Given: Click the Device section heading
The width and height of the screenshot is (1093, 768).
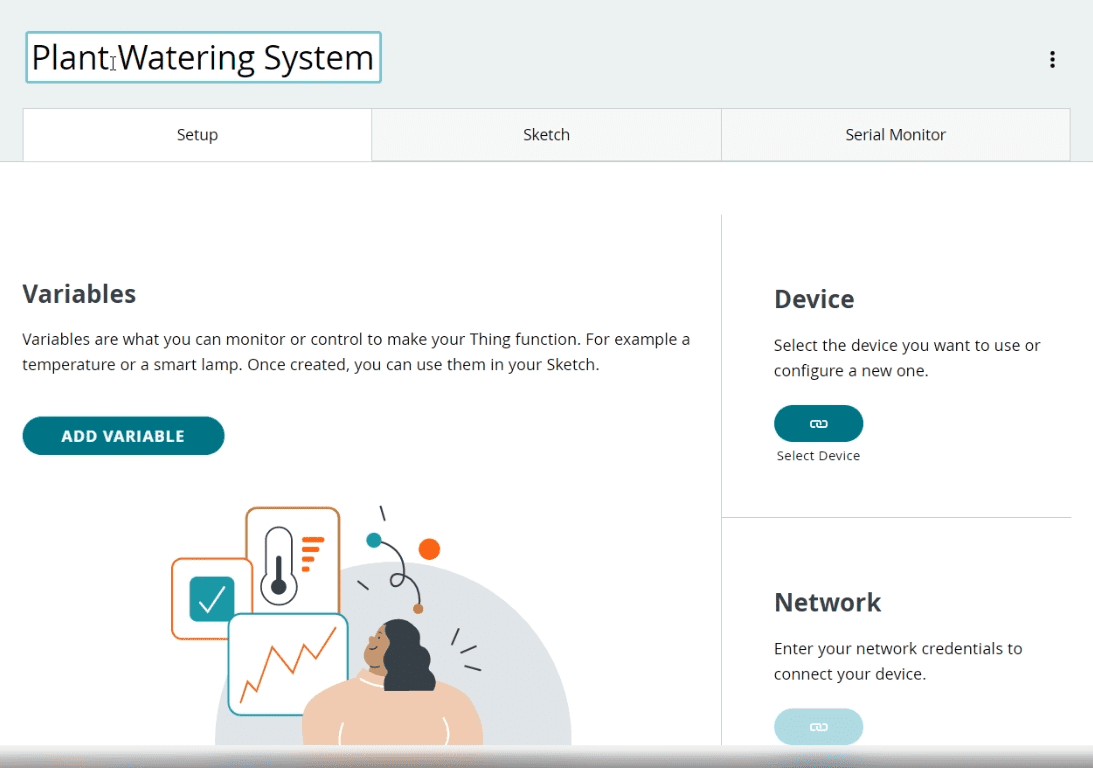Looking at the screenshot, I should (x=814, y=299).
